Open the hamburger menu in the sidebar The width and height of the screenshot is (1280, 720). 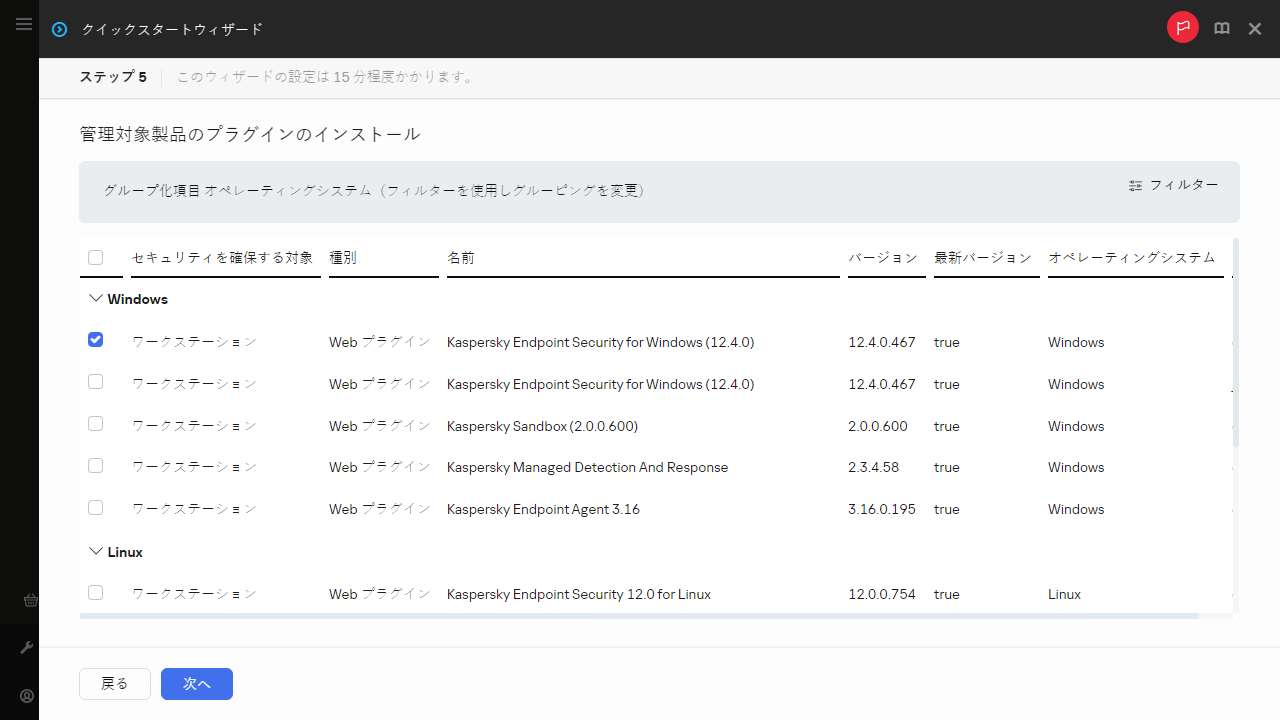24,24
